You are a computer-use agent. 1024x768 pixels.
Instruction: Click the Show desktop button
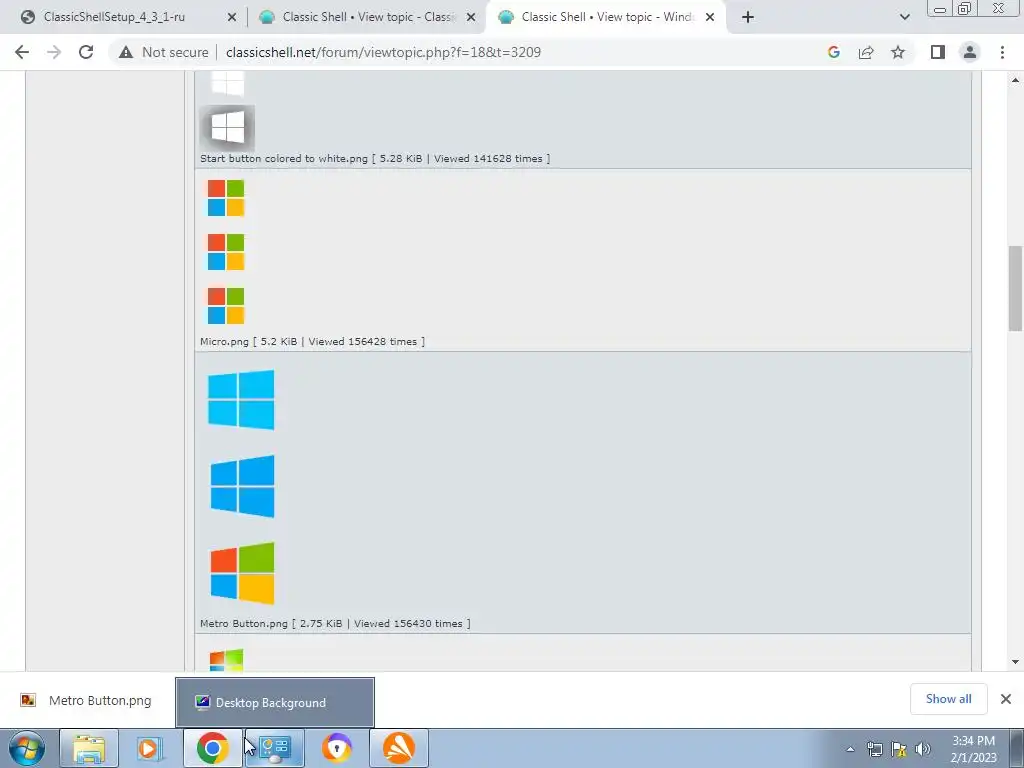tap(1016, 748)
